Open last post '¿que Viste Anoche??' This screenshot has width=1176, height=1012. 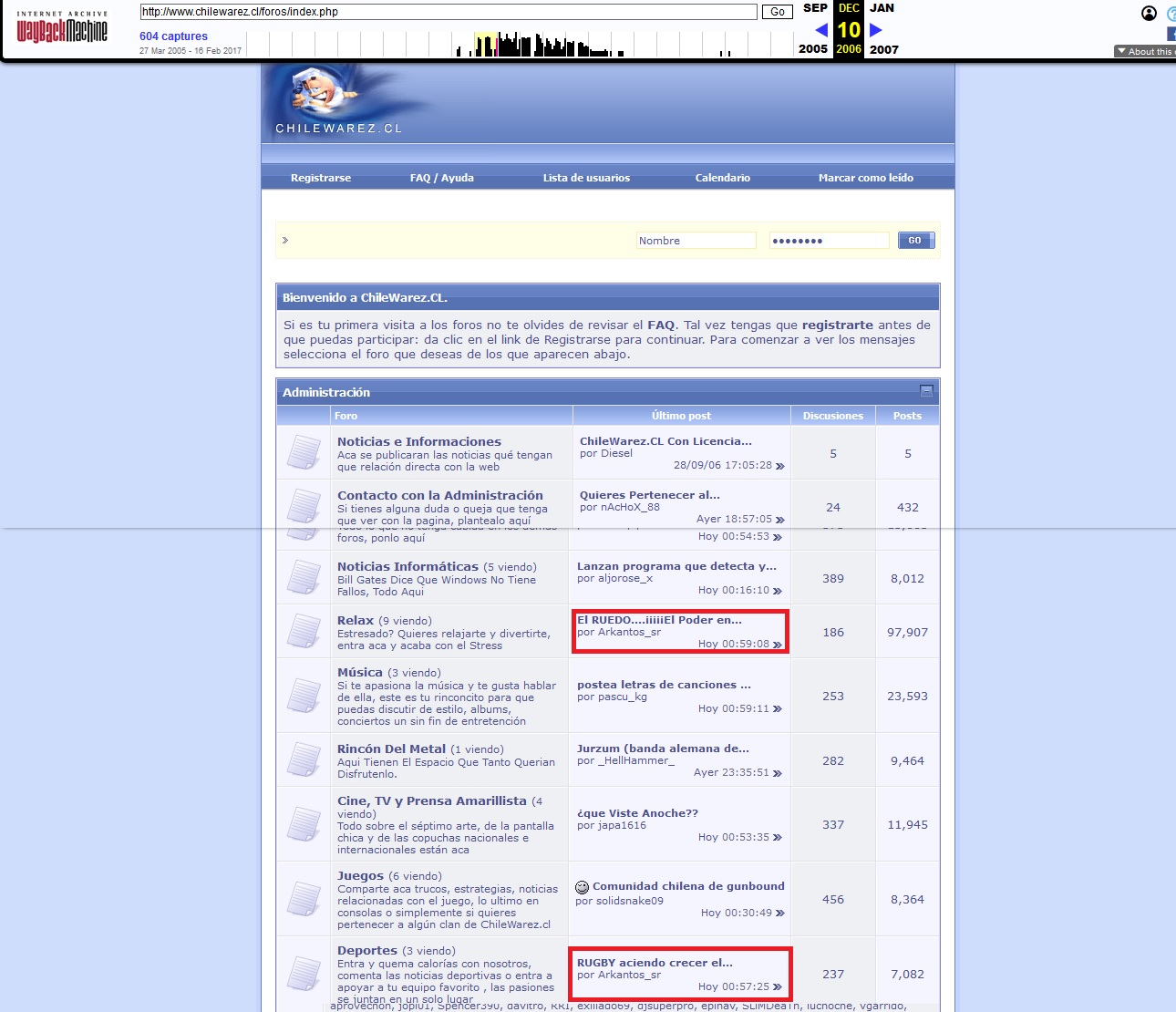pos(637,813)
